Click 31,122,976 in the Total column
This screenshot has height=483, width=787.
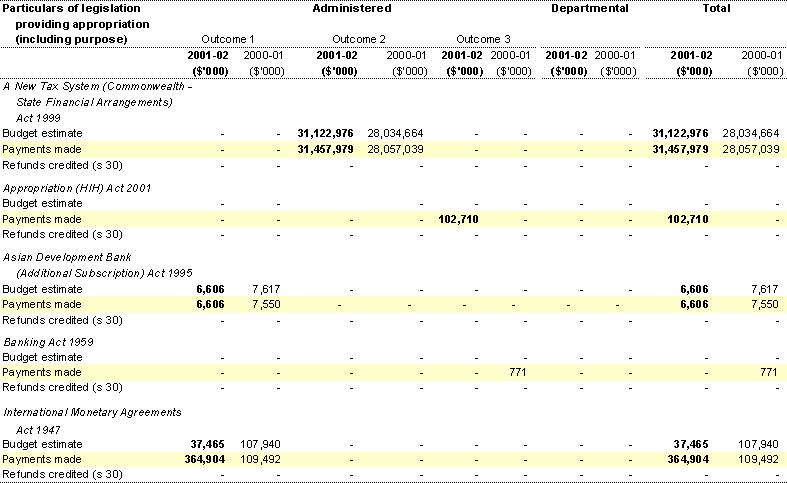click(680, 133)
